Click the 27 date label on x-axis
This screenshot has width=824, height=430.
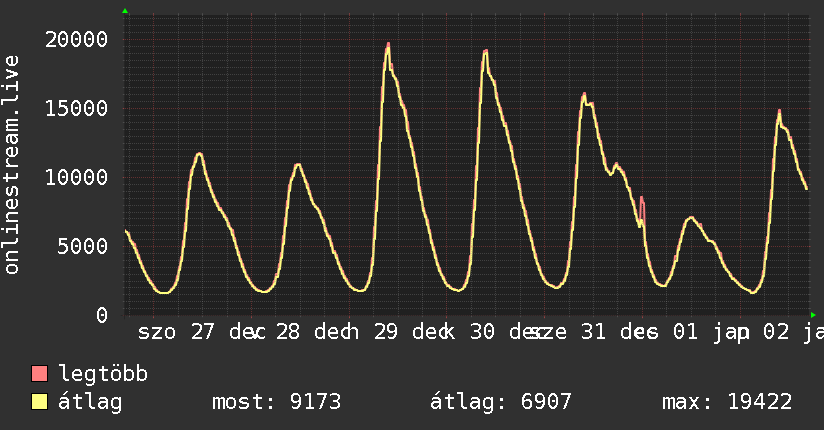202,332
